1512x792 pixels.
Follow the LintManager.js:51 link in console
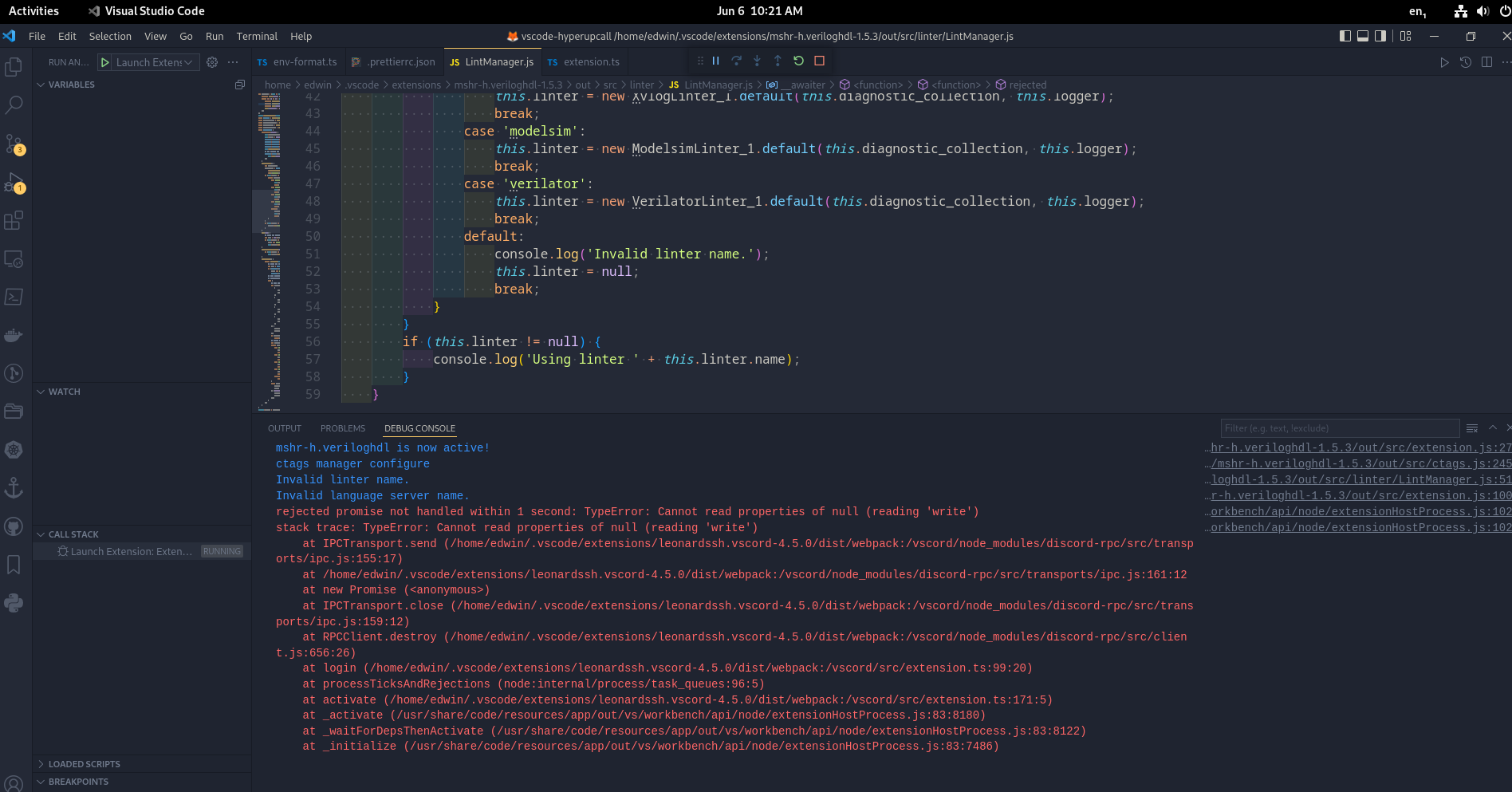[1356, 479]
